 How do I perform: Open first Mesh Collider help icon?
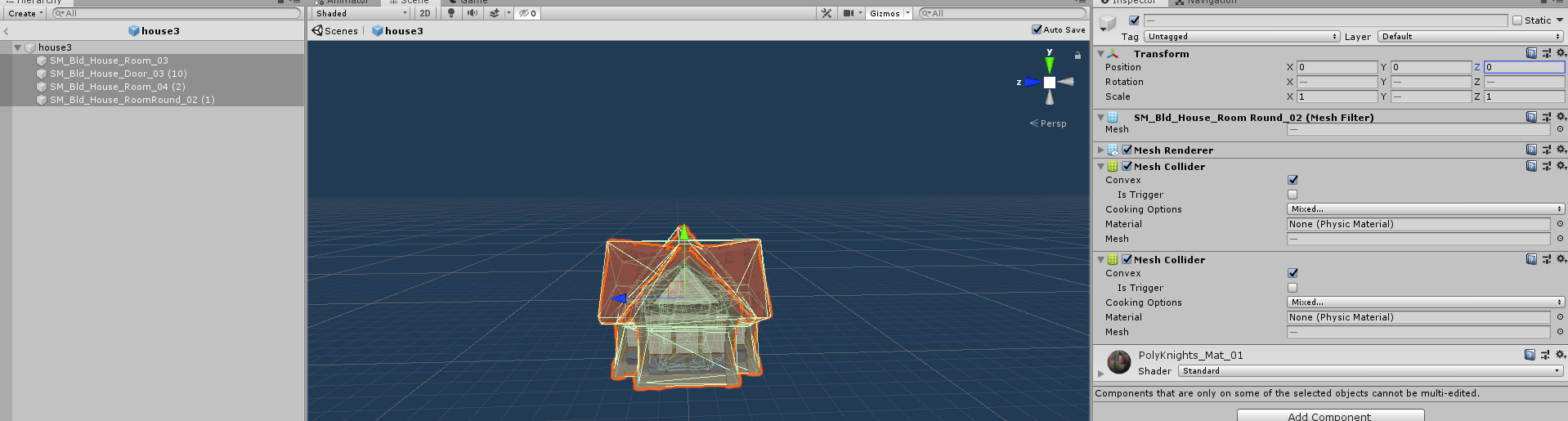(1531, 166)
